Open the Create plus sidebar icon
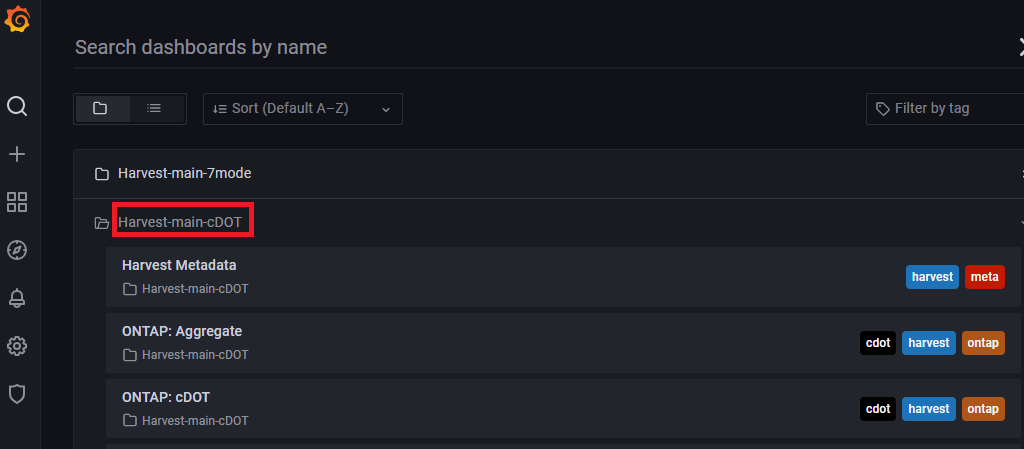The height and width of the screenshot is (449, 1024). [17, 154]
